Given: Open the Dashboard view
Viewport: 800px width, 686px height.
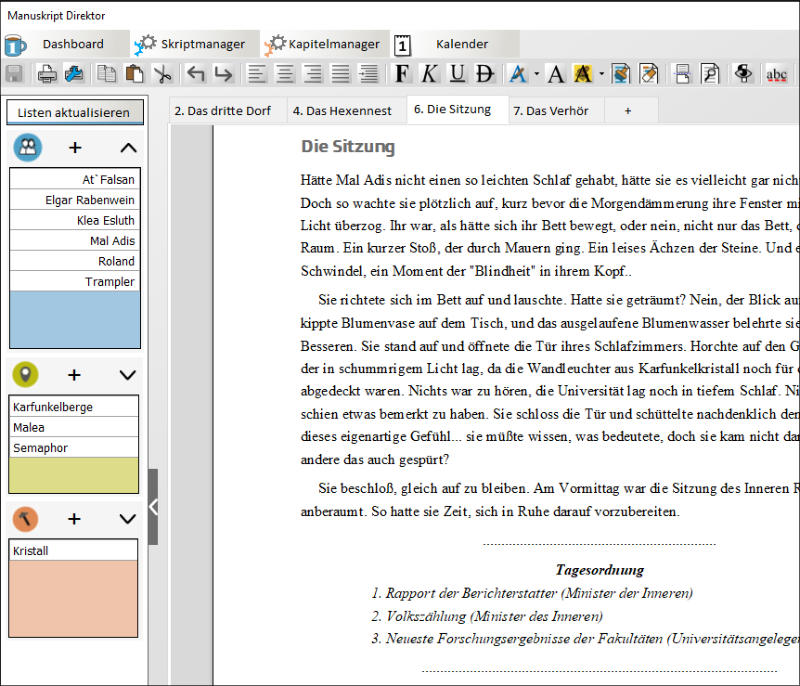Looking at the screenshot, I should [x=72, y=44].
